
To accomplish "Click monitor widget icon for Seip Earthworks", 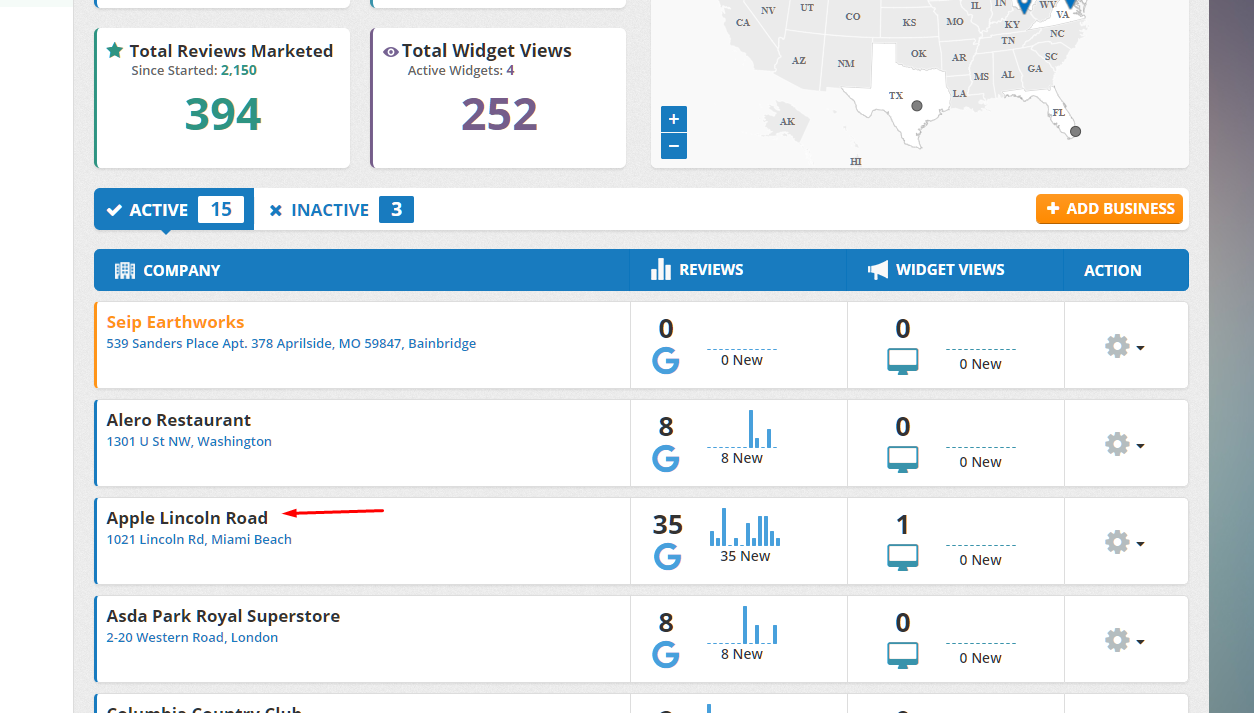I will 903,362.
